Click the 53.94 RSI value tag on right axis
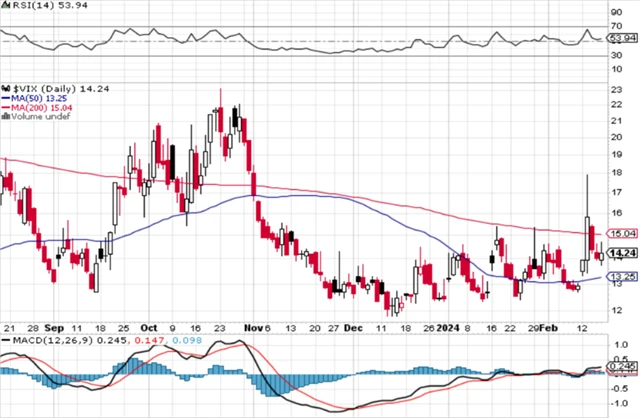Image resolution: width=640 pixels, height=418 pixels. 620,39
